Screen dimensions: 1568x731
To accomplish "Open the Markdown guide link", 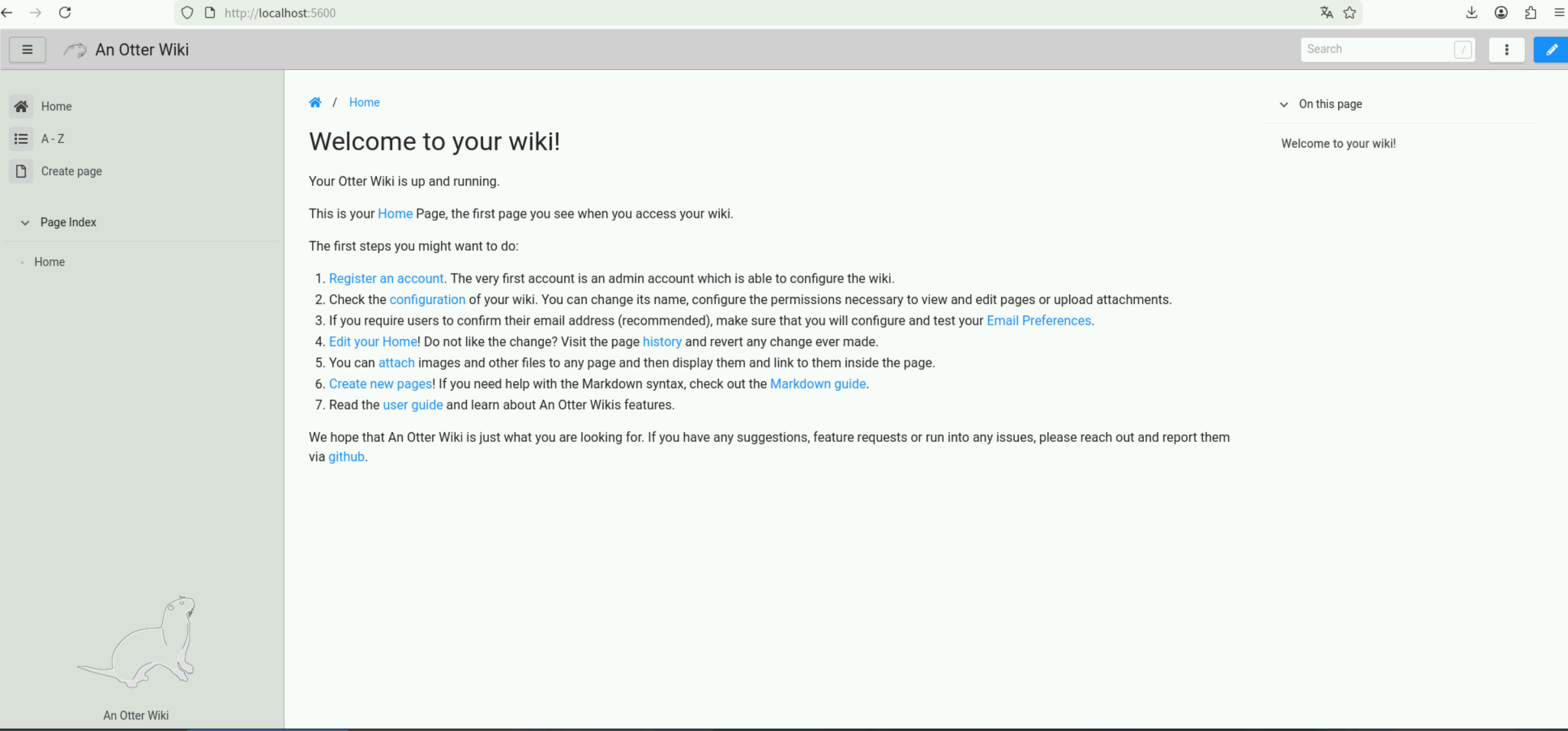I will coord(817,384).
